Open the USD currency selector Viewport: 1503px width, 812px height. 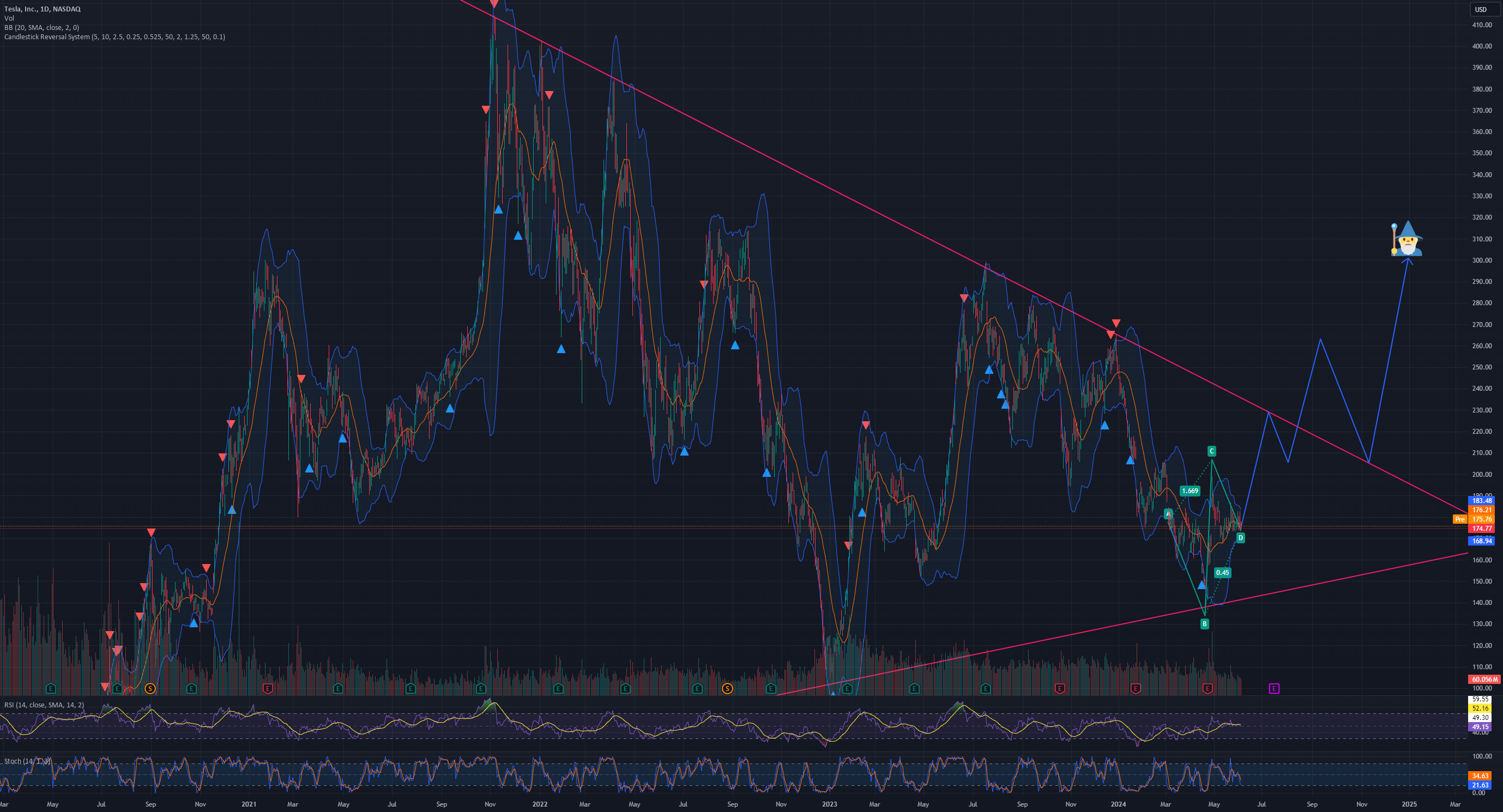pyautogui.click(x=1481, y=9)
